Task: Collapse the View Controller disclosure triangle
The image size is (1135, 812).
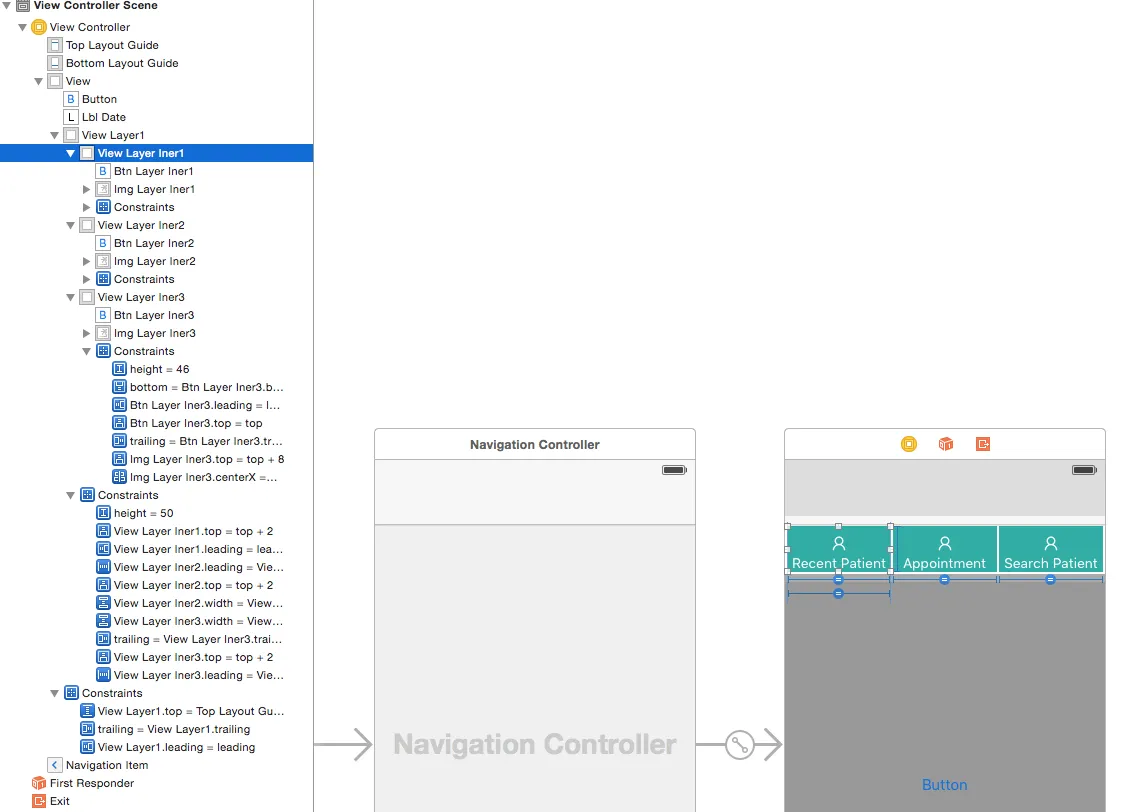Action: coord(22,28)
